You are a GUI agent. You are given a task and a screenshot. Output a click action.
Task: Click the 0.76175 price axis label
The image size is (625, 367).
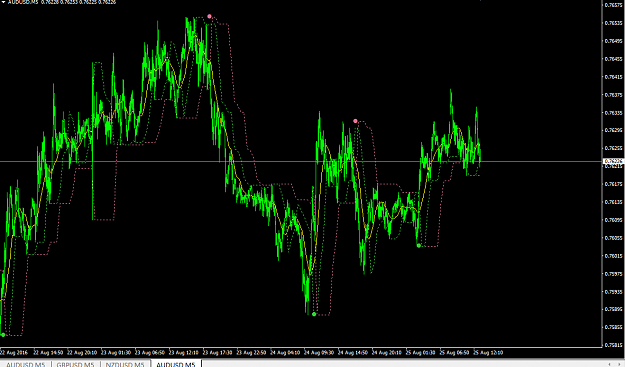(613, 184)
